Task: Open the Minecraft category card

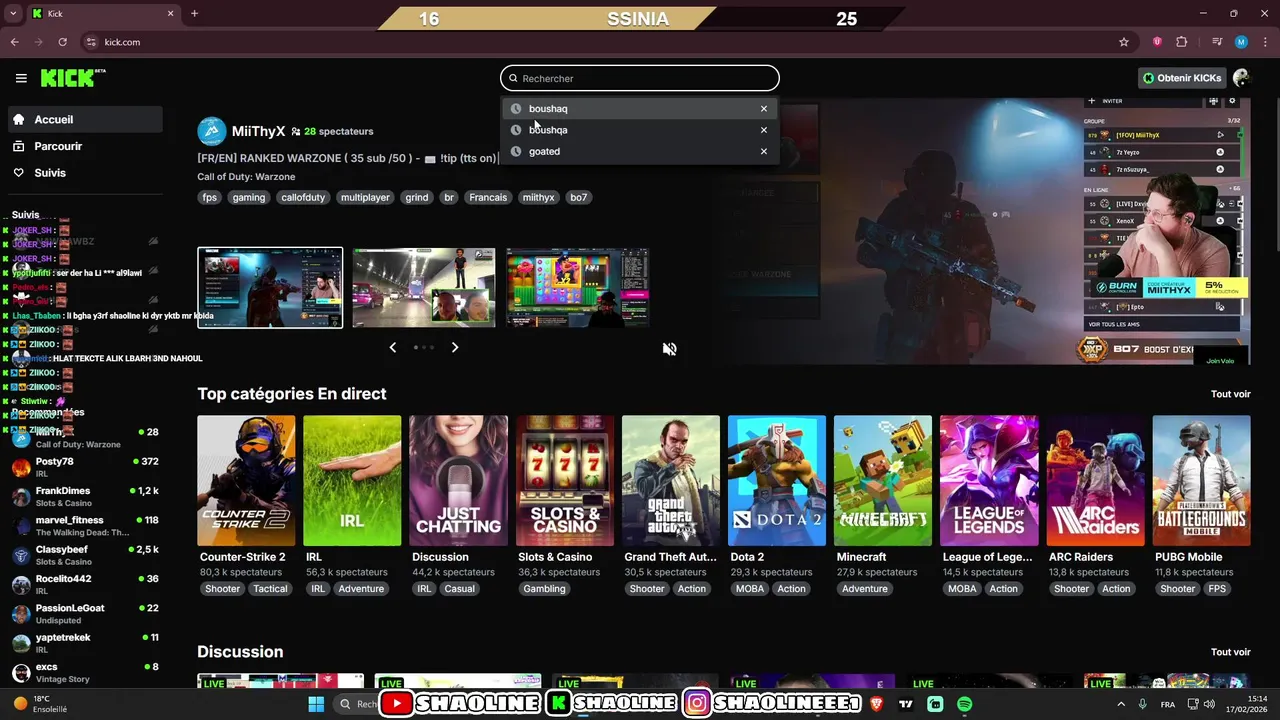Action: [x=883, y=481]
